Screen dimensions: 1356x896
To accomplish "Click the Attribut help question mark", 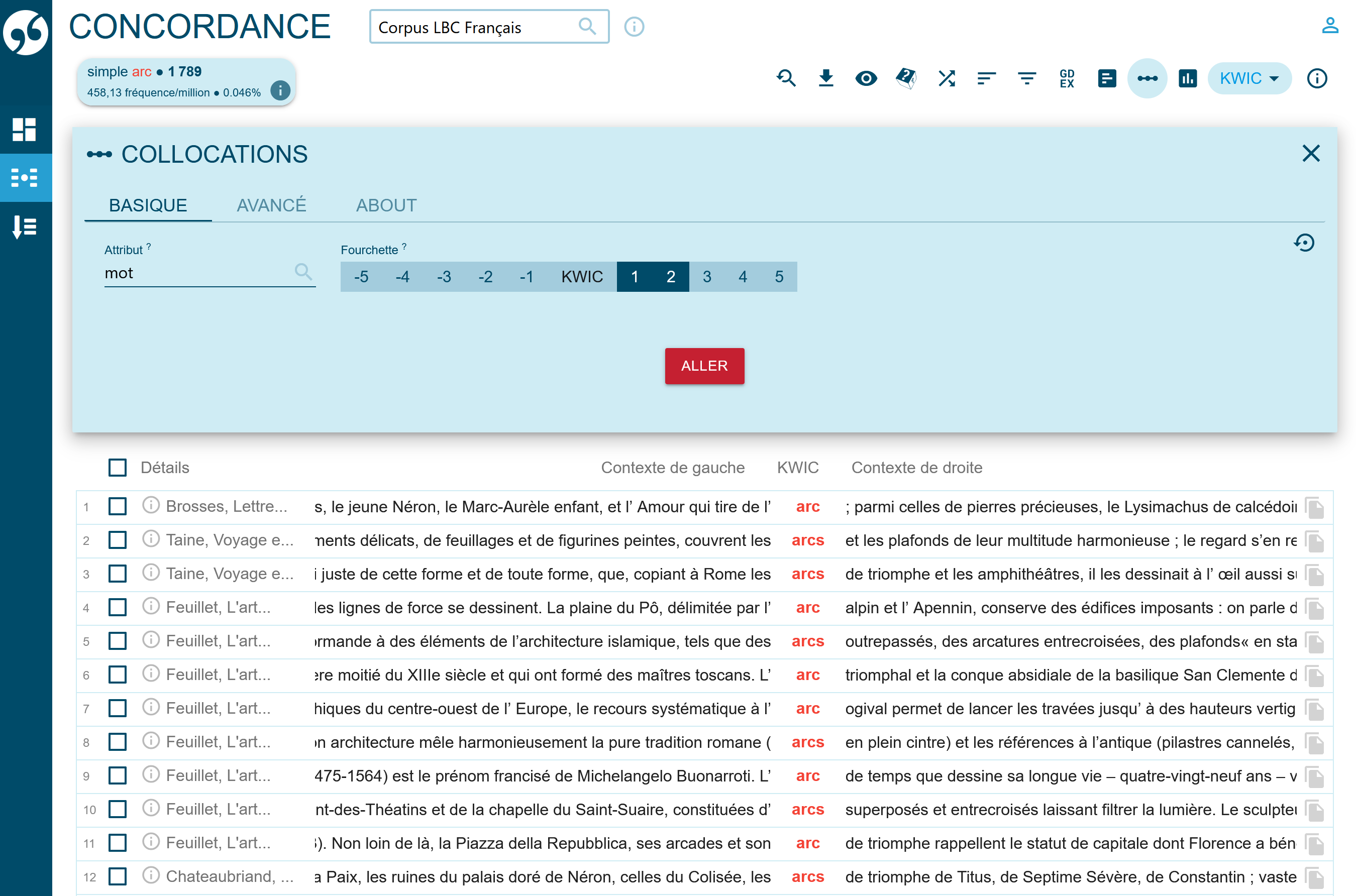I will pyautogui.click(x=149, y=247).
